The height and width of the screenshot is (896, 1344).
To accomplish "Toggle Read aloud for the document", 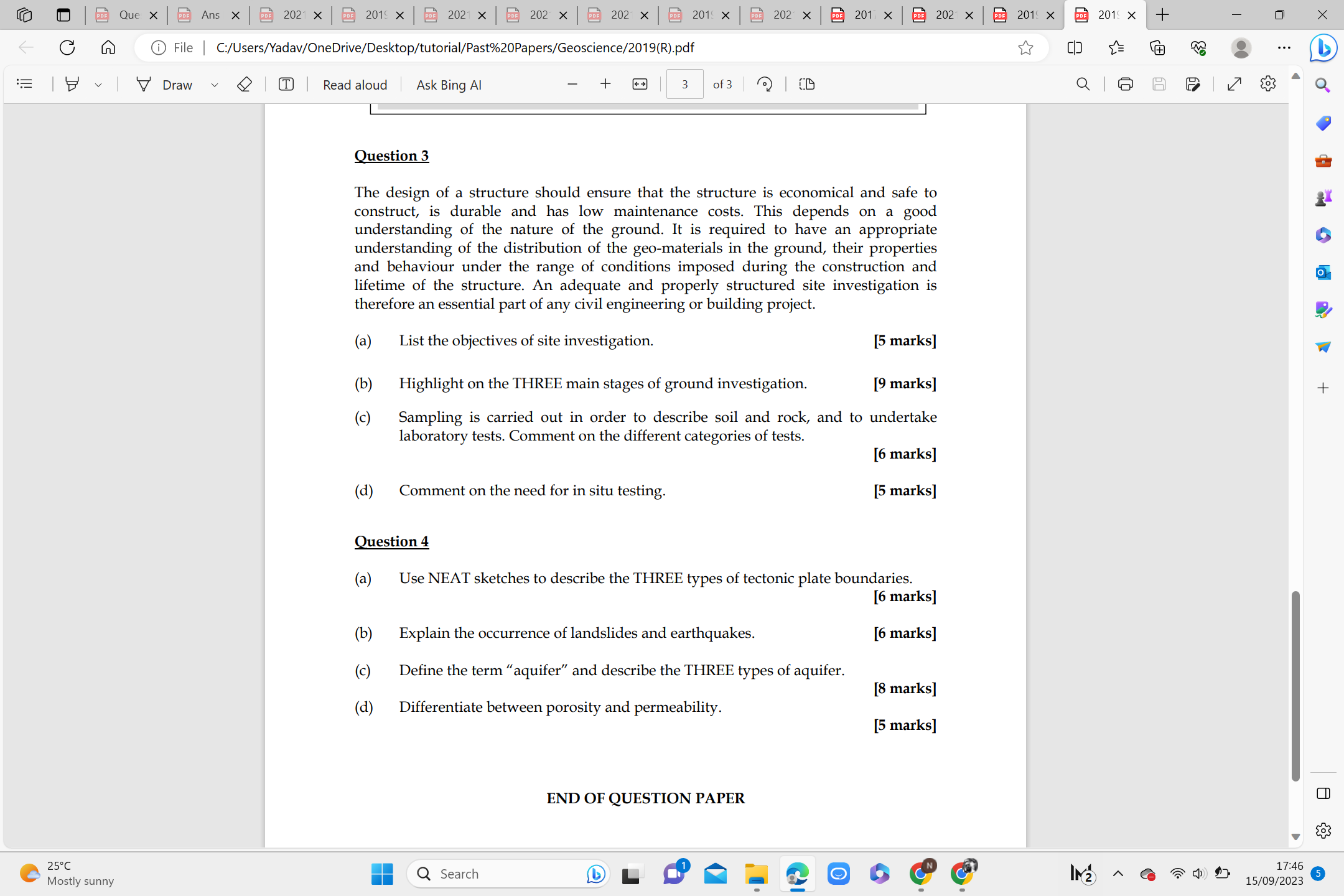I will point(355,84).
